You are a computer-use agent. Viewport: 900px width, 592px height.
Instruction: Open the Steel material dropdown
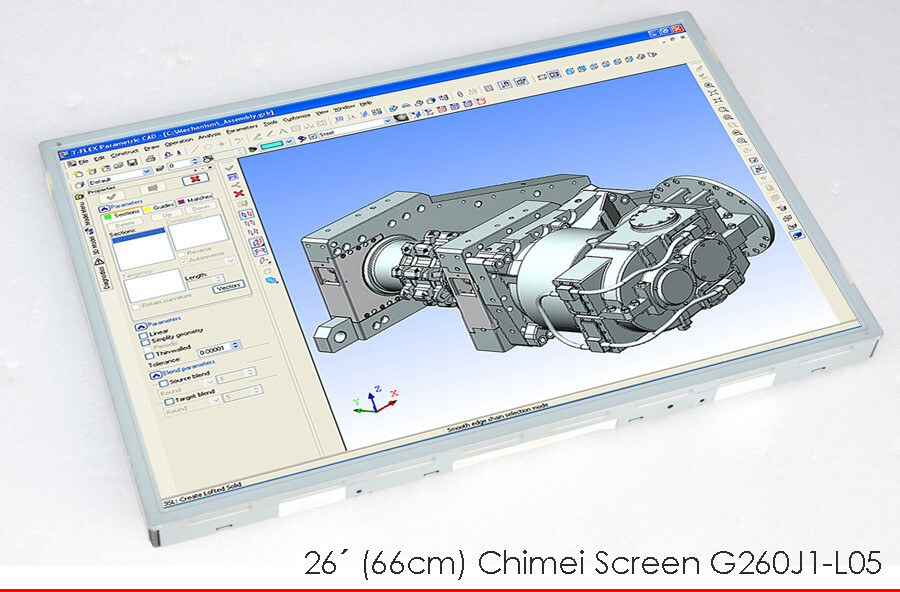[x=387, y=120]
